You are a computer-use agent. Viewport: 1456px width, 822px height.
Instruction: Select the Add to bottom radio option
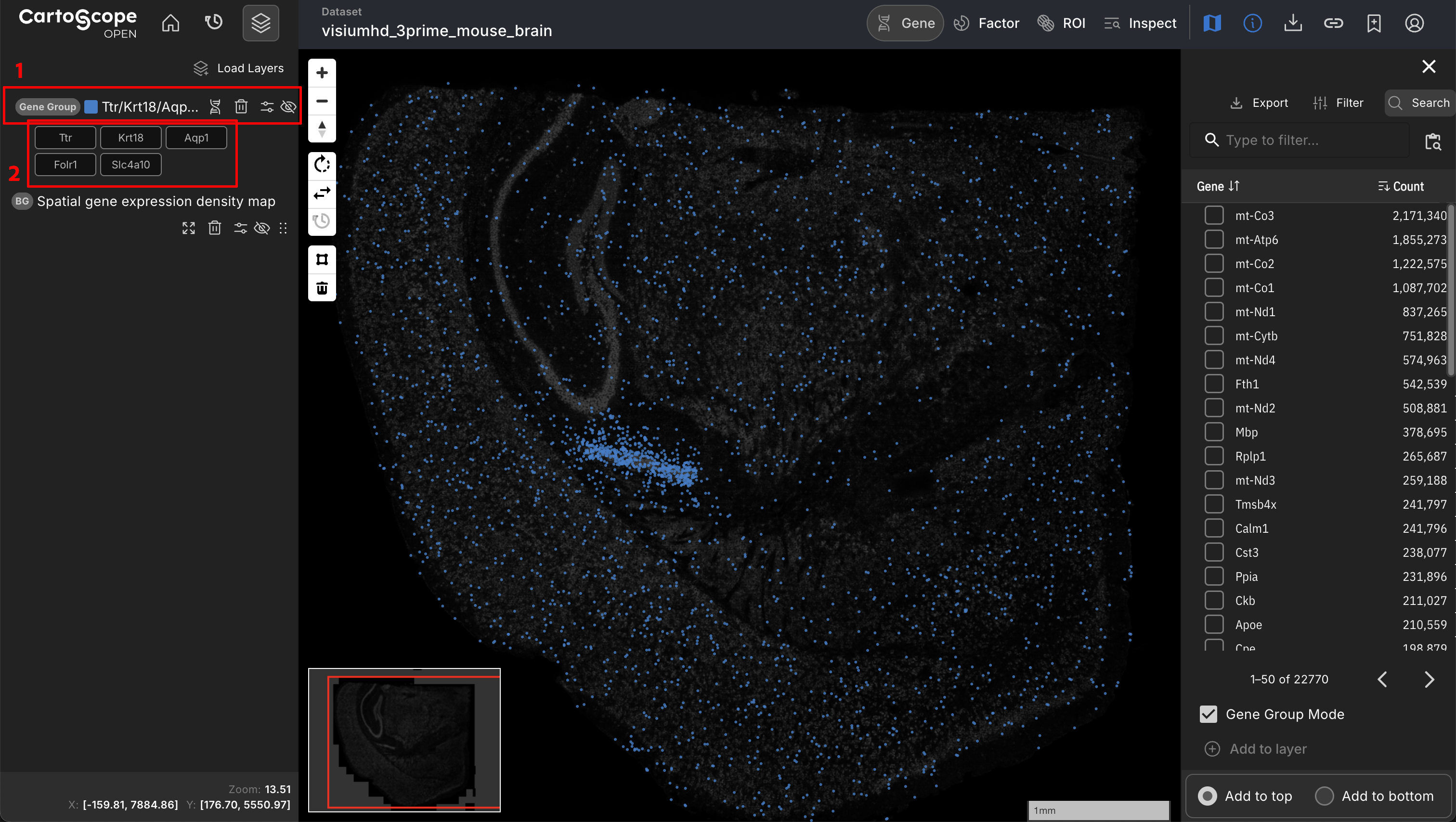point(1324,796)
